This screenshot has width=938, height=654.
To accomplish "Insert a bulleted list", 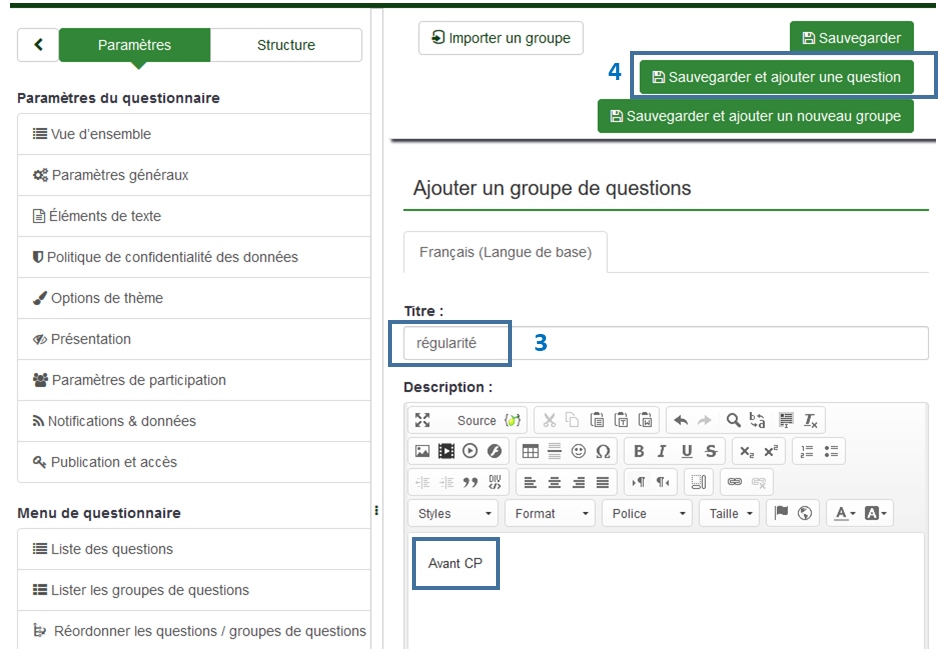I will coord(832,451).
